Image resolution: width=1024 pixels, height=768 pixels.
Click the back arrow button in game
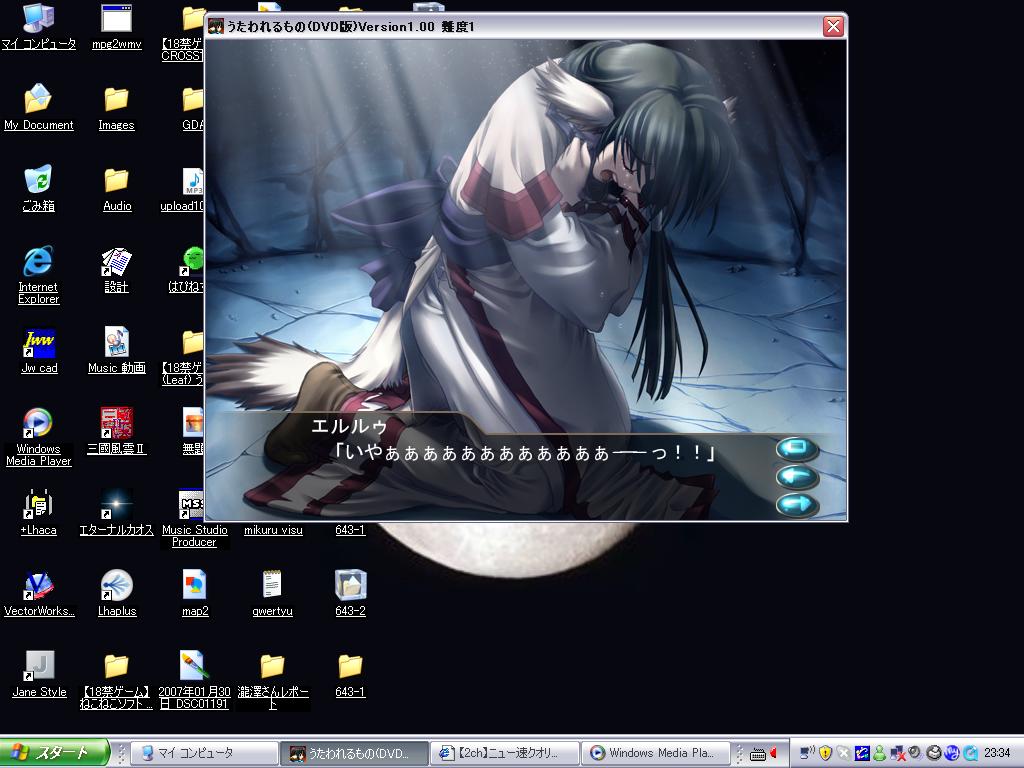(797, 476)
